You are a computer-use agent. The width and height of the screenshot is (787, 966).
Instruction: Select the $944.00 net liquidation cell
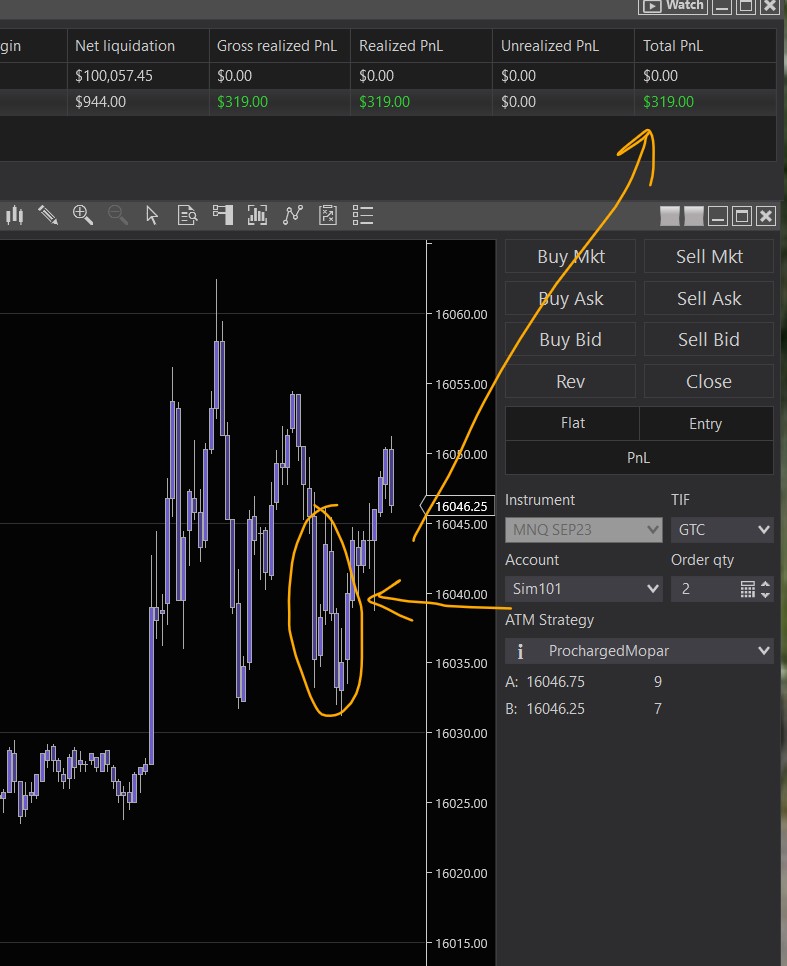click(138, 102)
